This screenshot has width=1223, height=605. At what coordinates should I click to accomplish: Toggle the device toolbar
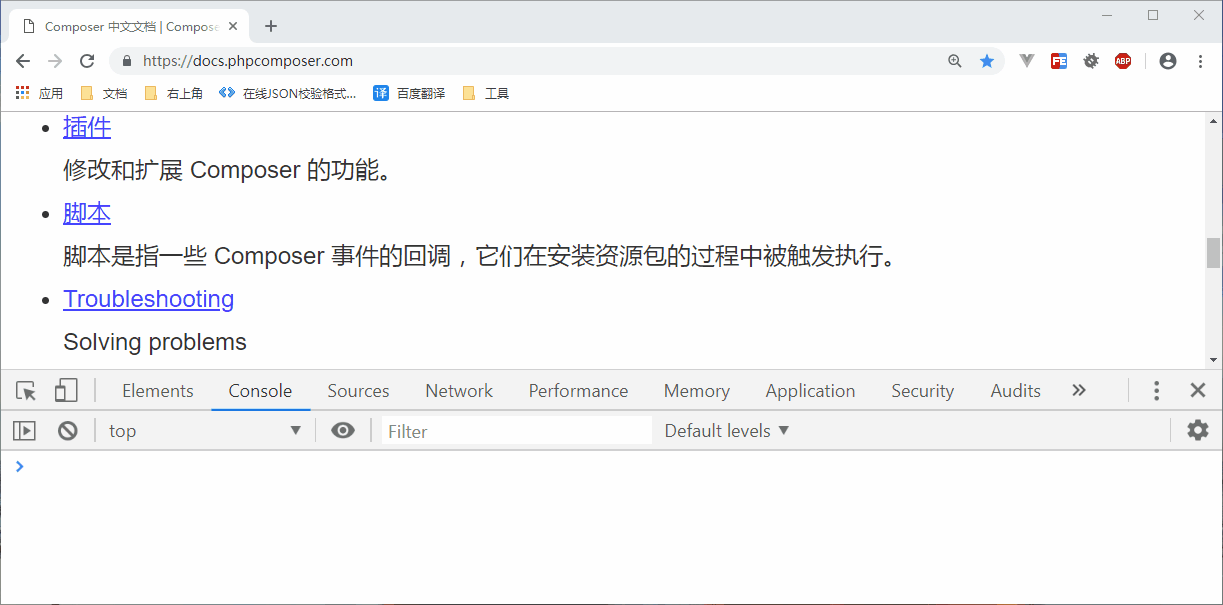(66, 391)
